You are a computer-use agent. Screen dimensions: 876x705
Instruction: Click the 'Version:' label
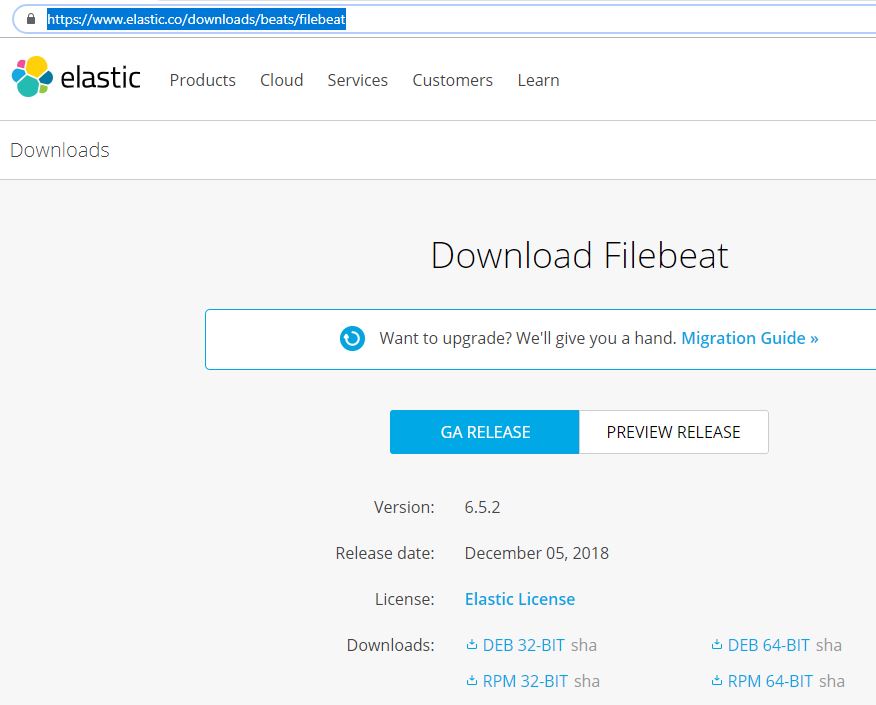[404, 507]
